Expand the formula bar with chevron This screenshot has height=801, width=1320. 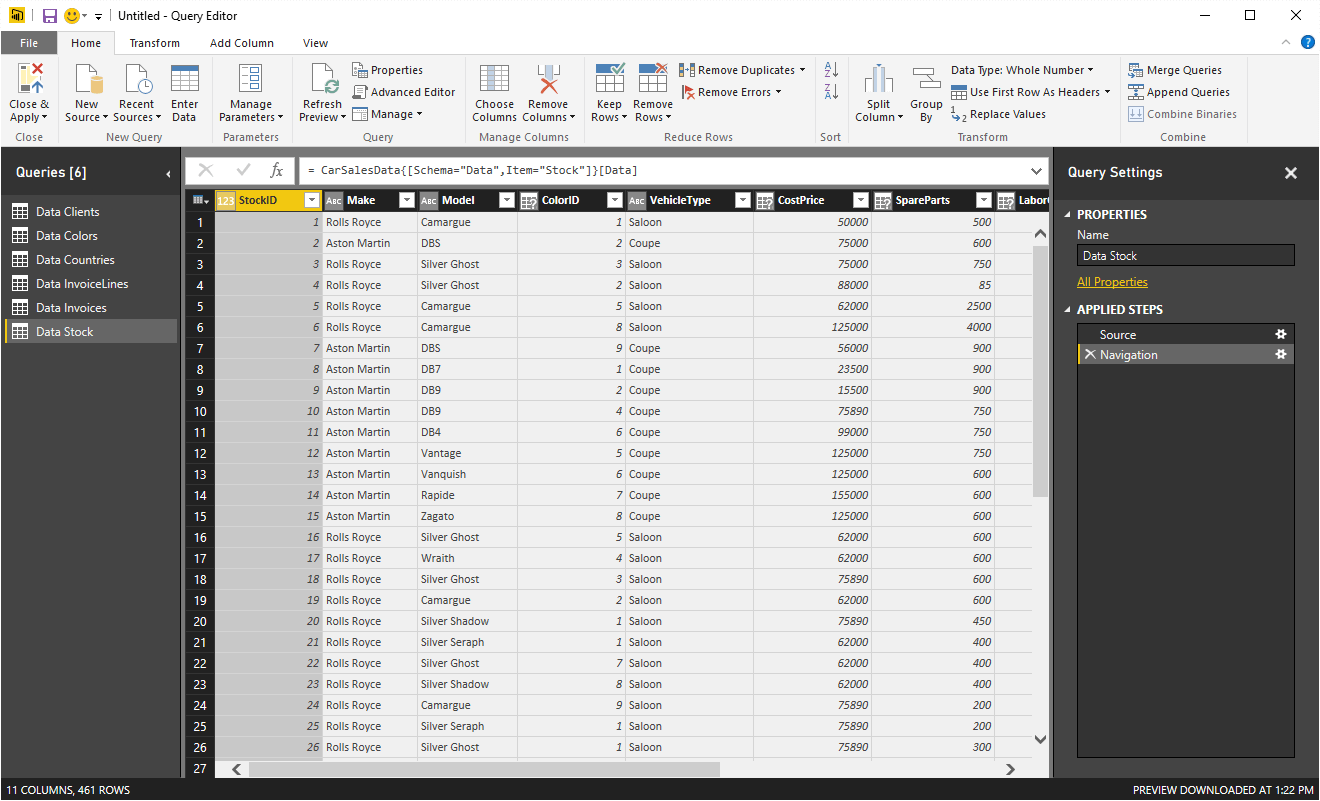[1036, 171]
